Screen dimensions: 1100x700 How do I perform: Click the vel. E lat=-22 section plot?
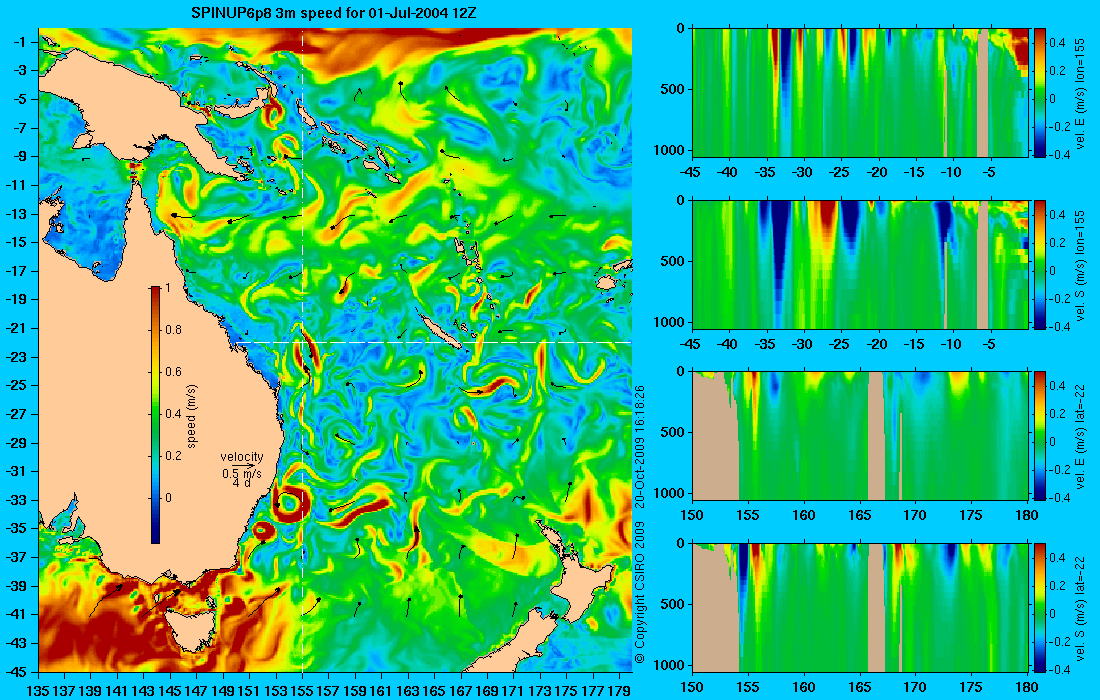pyautogui.click(x=860, y=436)
